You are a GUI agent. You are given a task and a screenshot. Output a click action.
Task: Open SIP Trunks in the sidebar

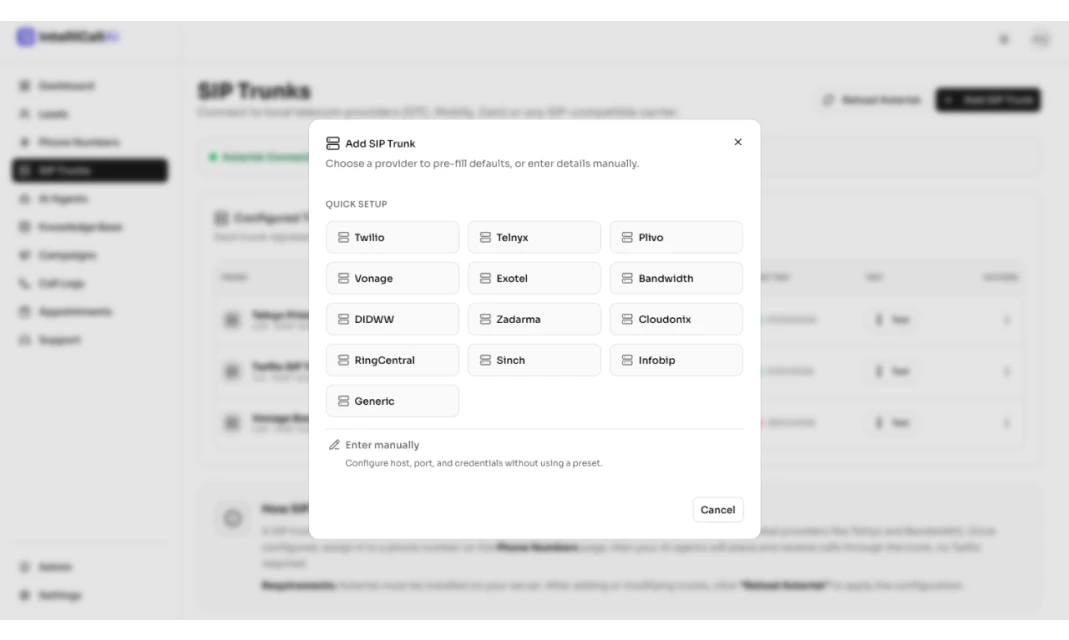tap(89, 170)
